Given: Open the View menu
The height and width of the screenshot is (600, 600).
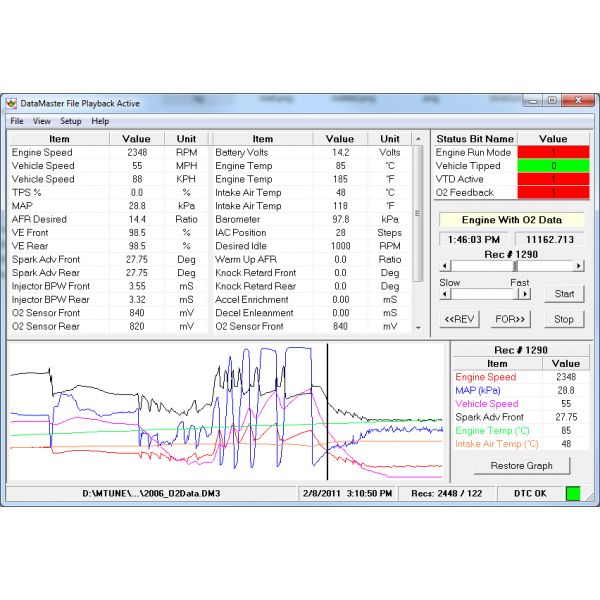Looking at the screenshot, I should pyautogui.click(x=42, y=121).
